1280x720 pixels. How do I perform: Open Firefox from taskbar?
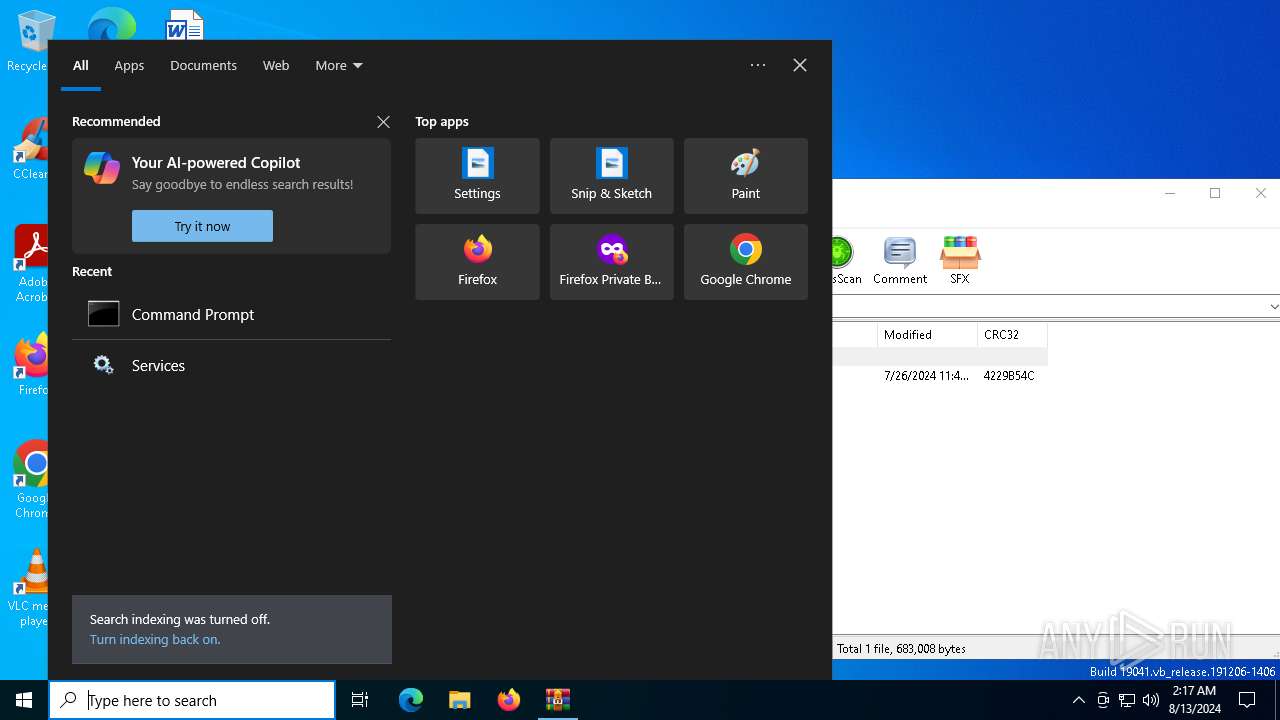pyautogui.click(x=509, y=700)
